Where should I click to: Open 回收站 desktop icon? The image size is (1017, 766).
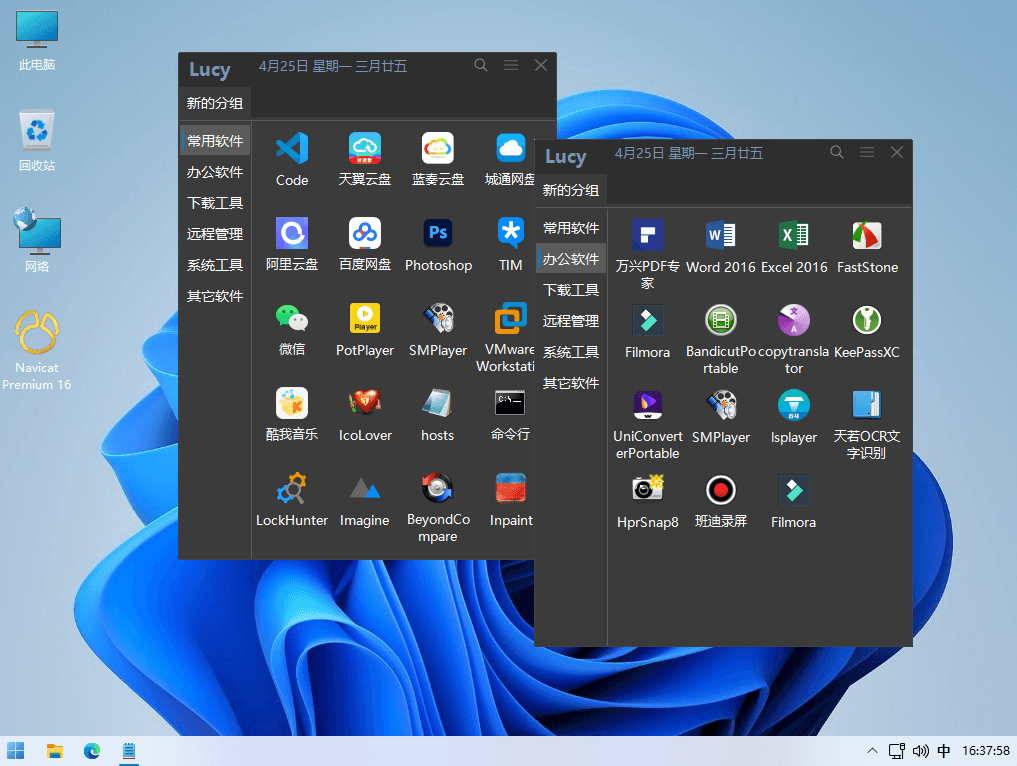[37, 141]
